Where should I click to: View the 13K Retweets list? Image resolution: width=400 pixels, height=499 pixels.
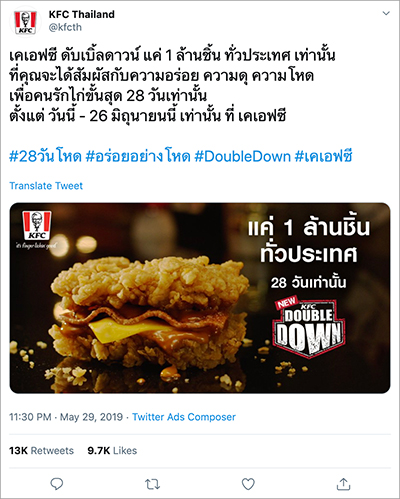[41, 451]
